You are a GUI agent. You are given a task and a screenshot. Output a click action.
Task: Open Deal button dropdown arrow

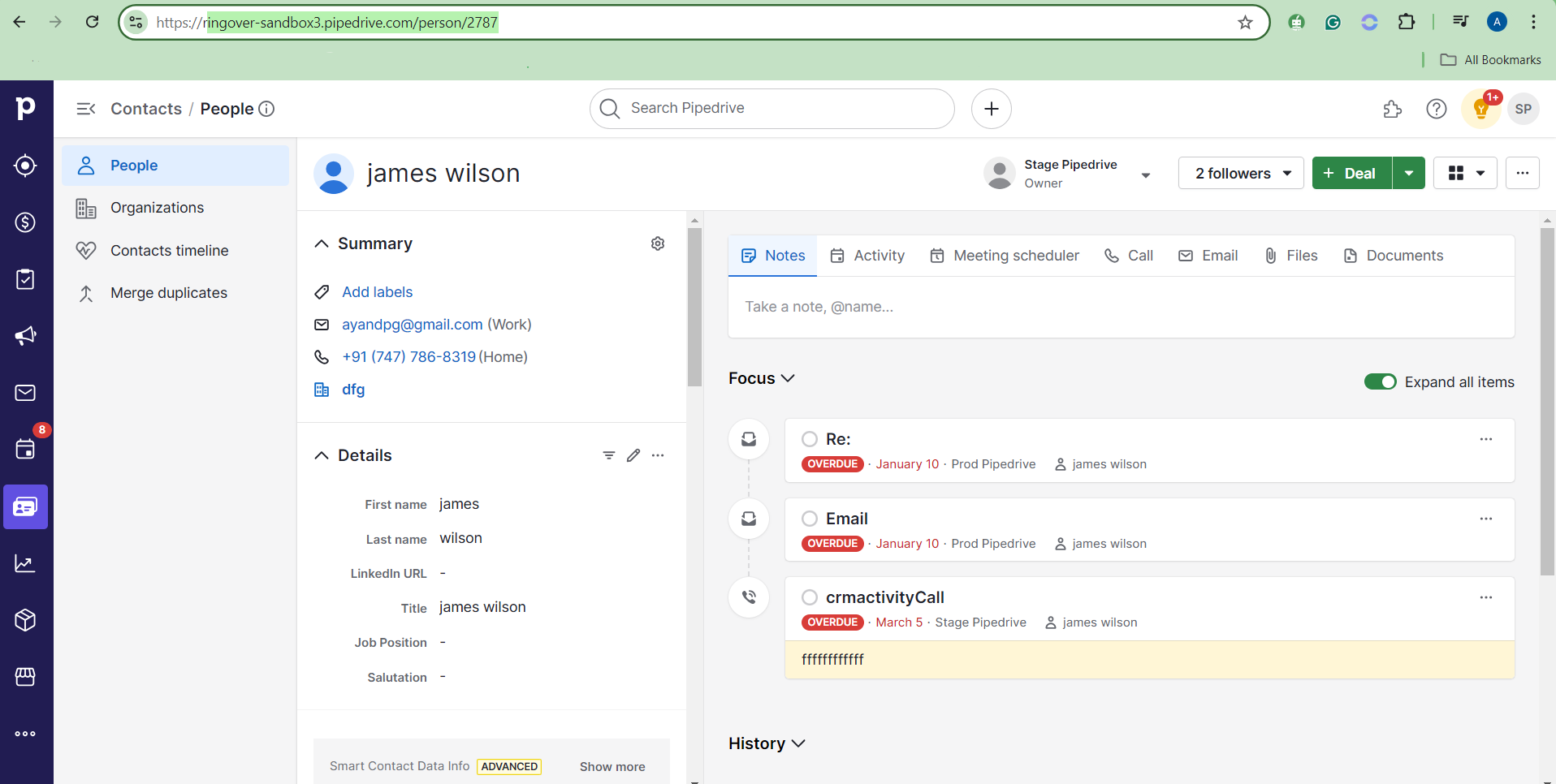click(x=1409, y=173)
